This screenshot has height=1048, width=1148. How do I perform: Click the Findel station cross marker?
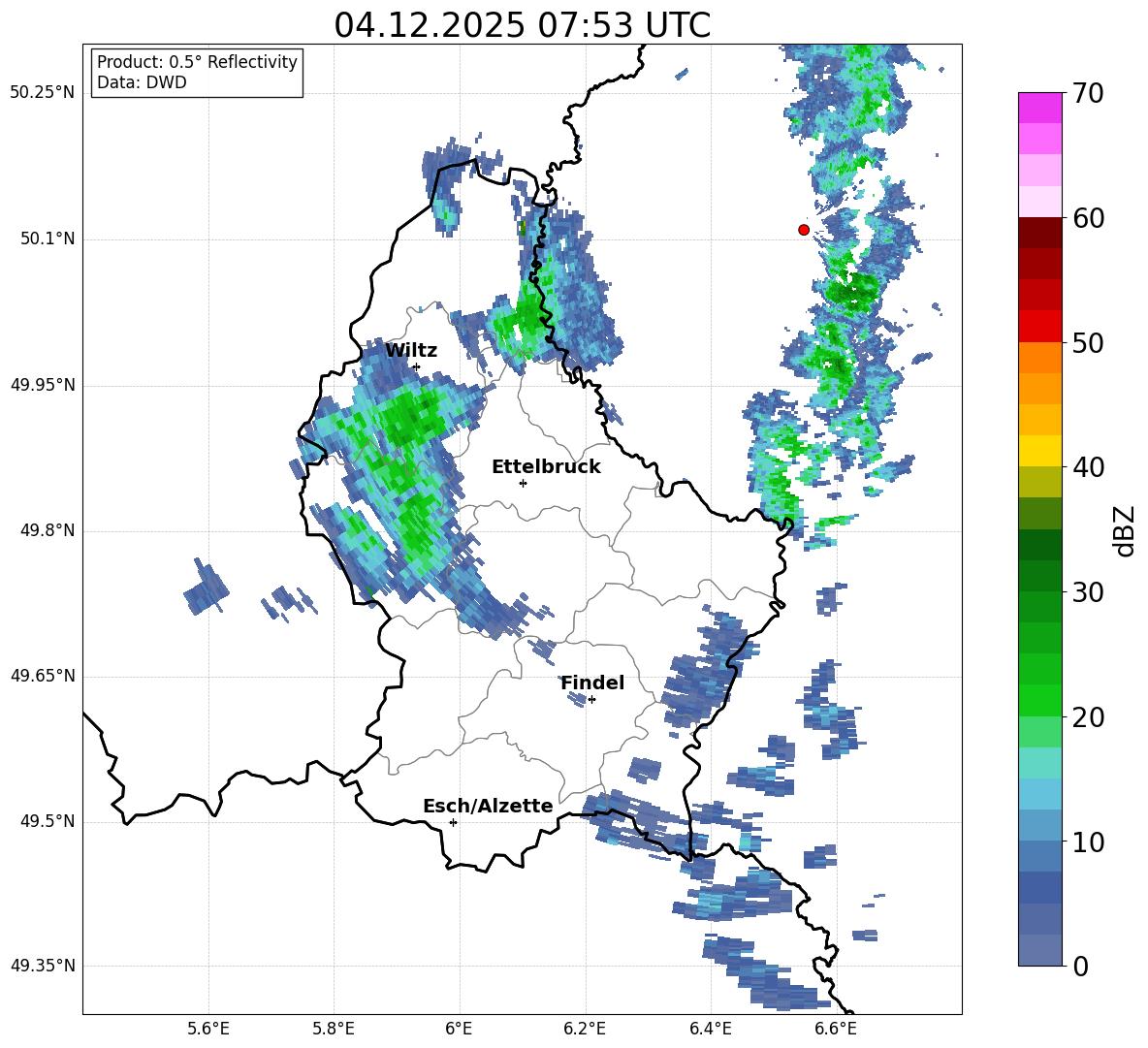[591, 700]
